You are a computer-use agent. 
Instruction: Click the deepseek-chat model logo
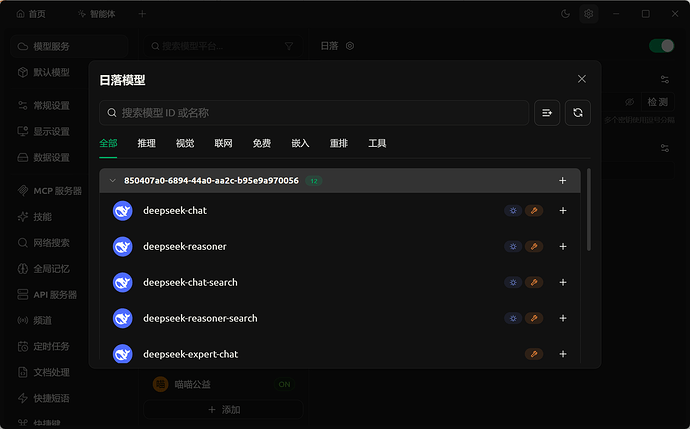click(123, 211)
